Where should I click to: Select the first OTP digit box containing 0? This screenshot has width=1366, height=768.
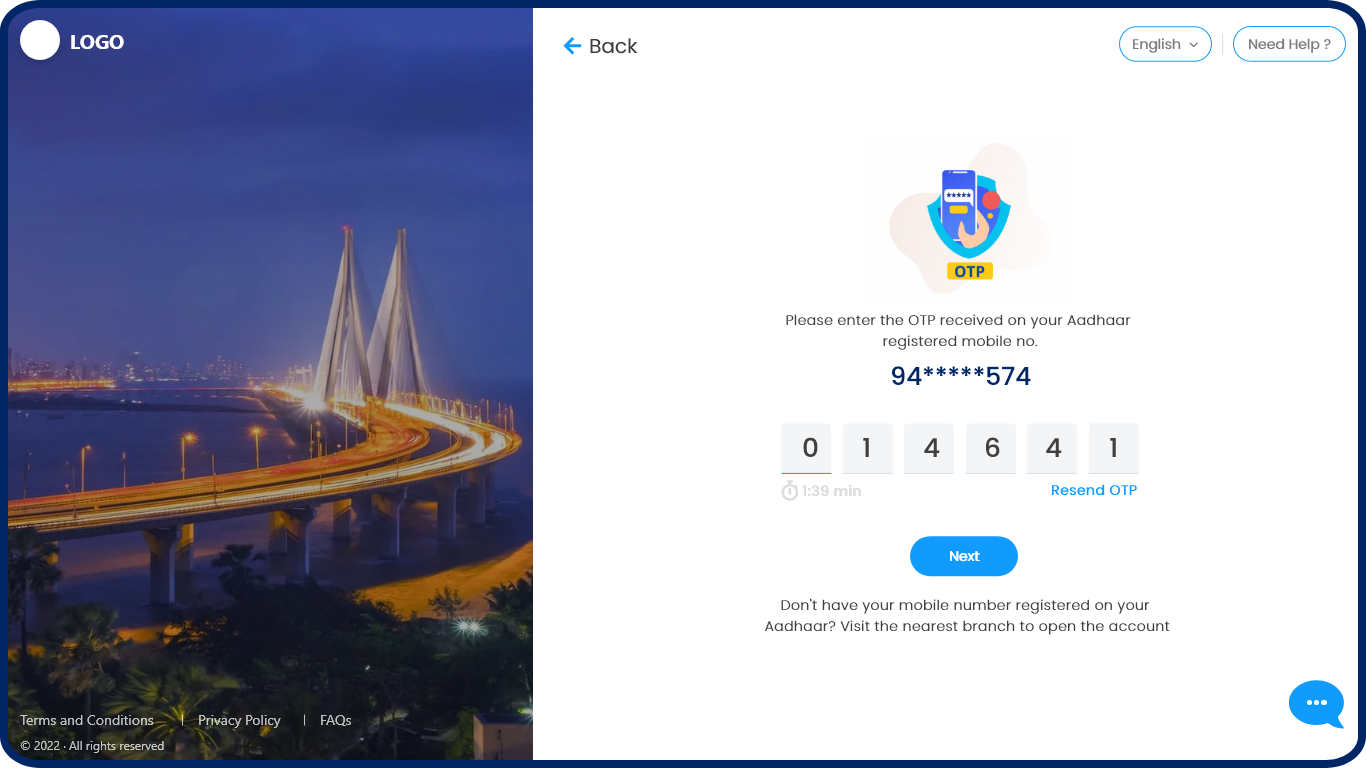(806, 448)
